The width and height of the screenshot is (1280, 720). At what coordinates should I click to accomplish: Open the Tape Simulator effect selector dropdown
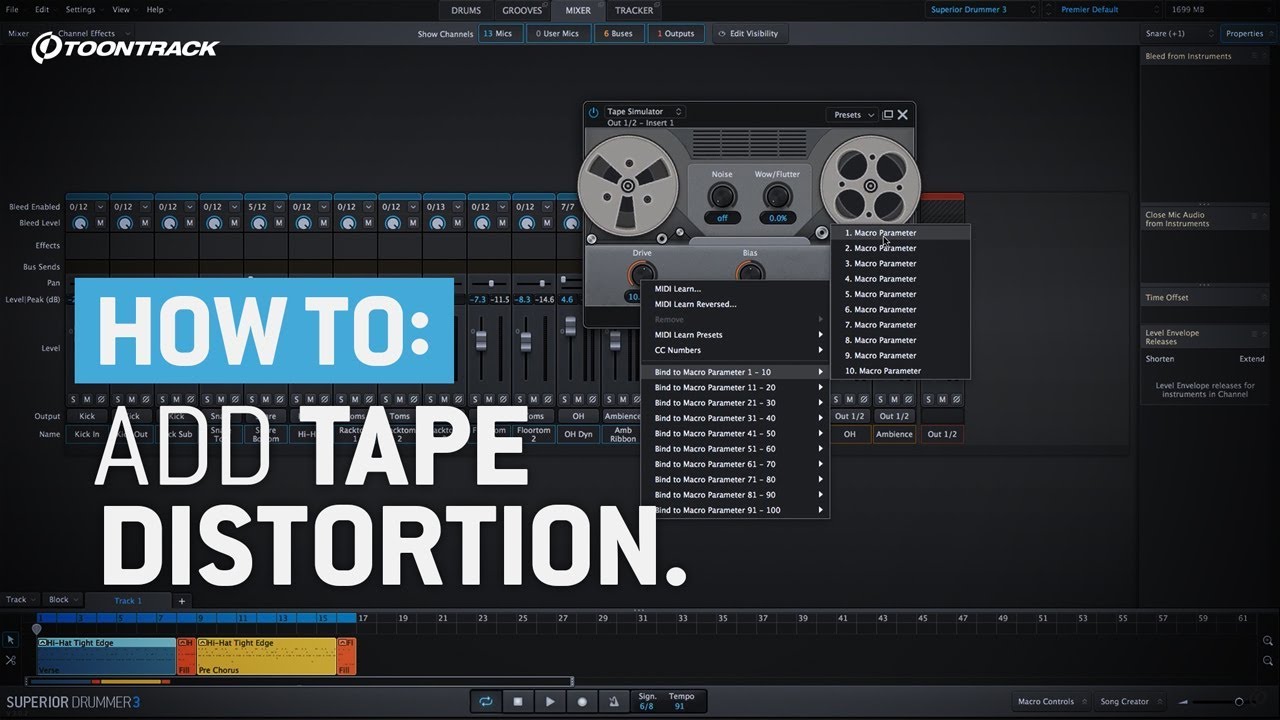coord(644,112)
